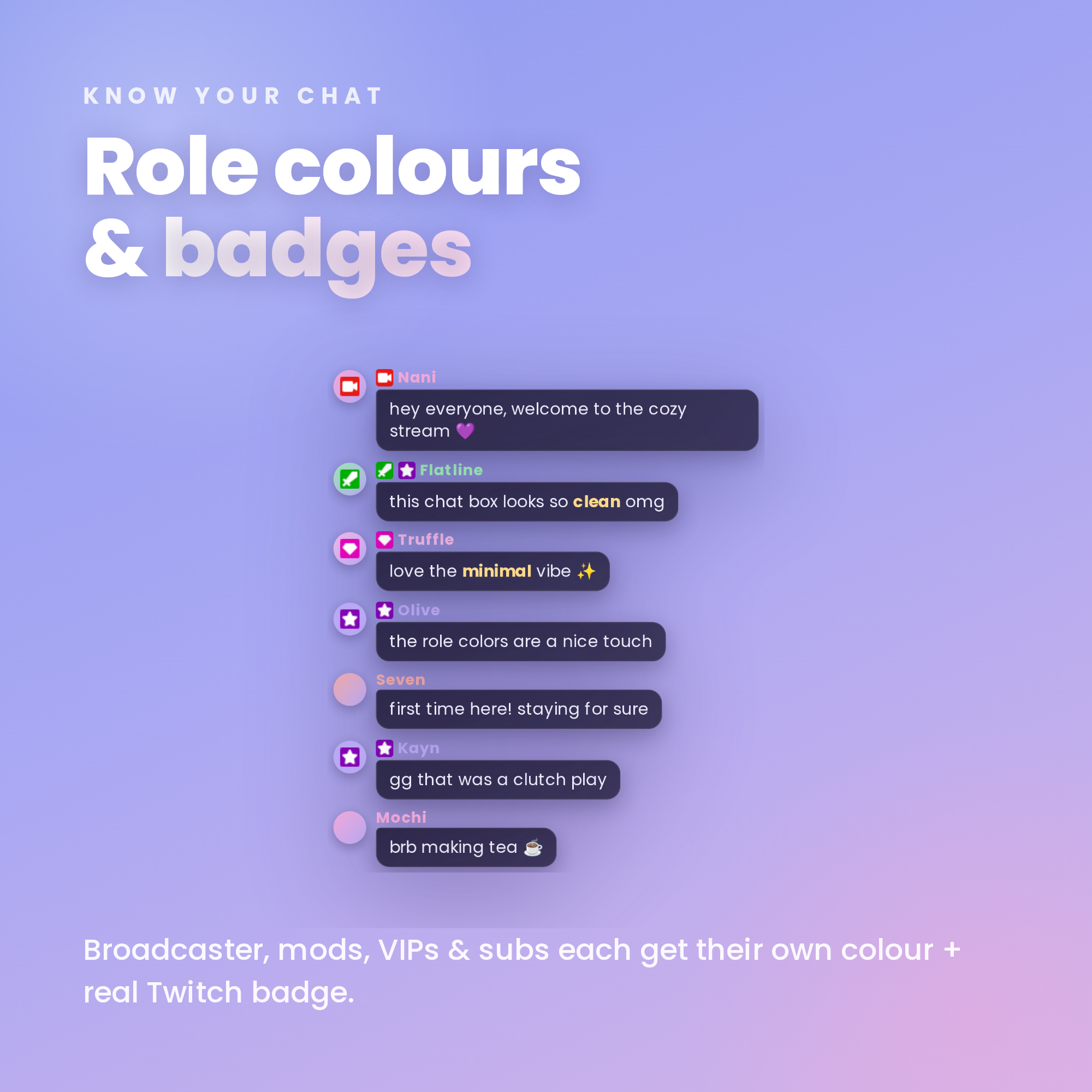Click the green sword badge next to Flatline
This screenshot has width=1092, height=1092.
(384, 470)
